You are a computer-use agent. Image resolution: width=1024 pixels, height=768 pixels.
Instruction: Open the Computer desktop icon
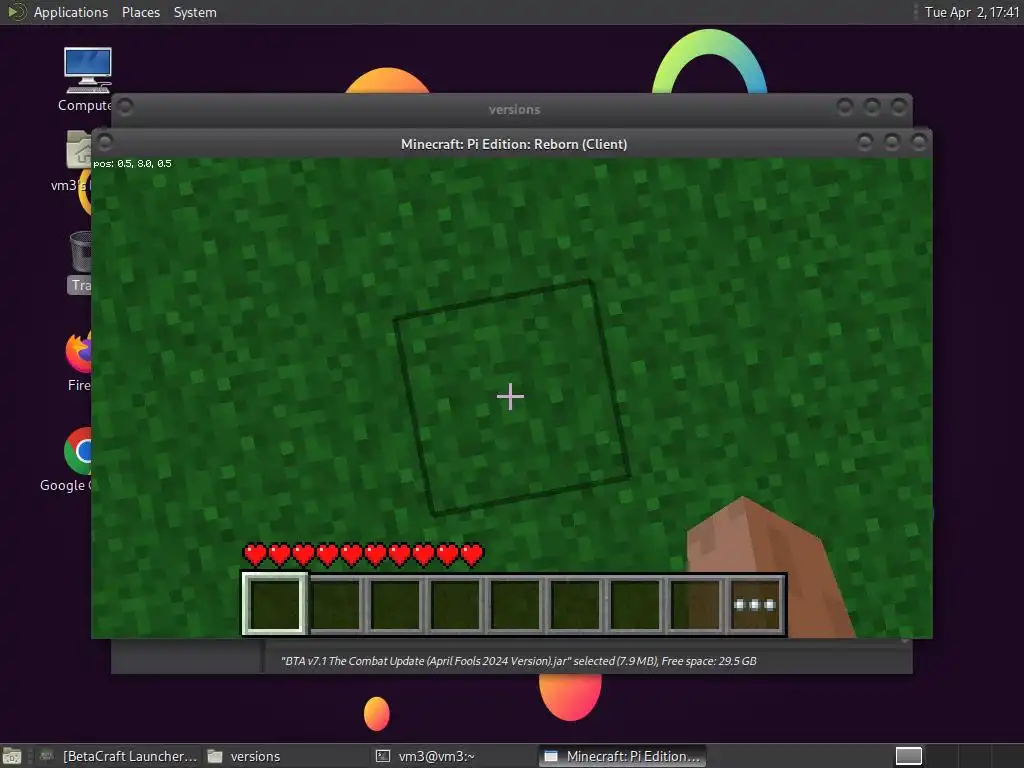click(x=87, y=78)
